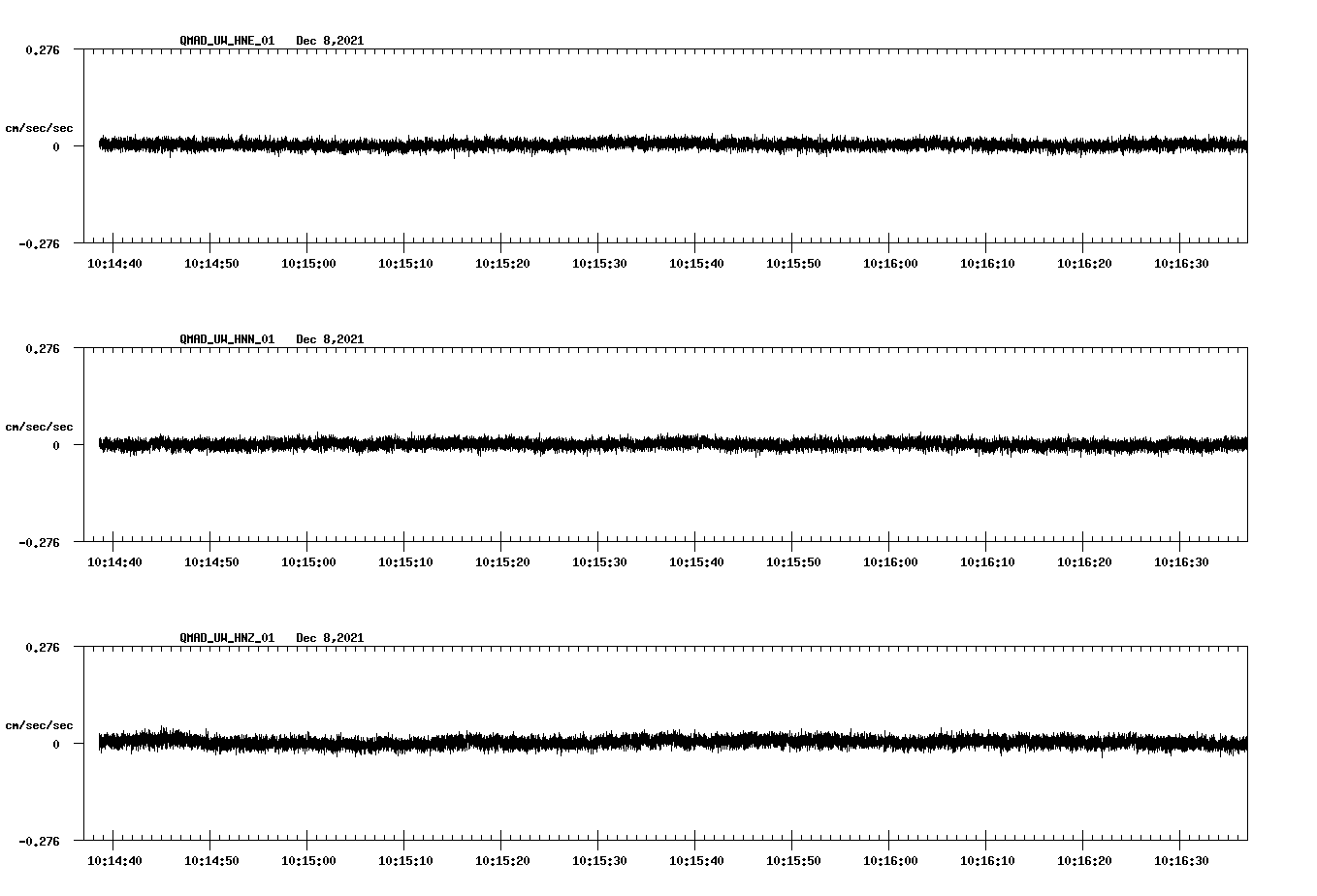The height and width of the screenshot is (896, 1317).
Task: Click the 10:15:40 time label on HNN axis
Action: (x=696, y=562)
